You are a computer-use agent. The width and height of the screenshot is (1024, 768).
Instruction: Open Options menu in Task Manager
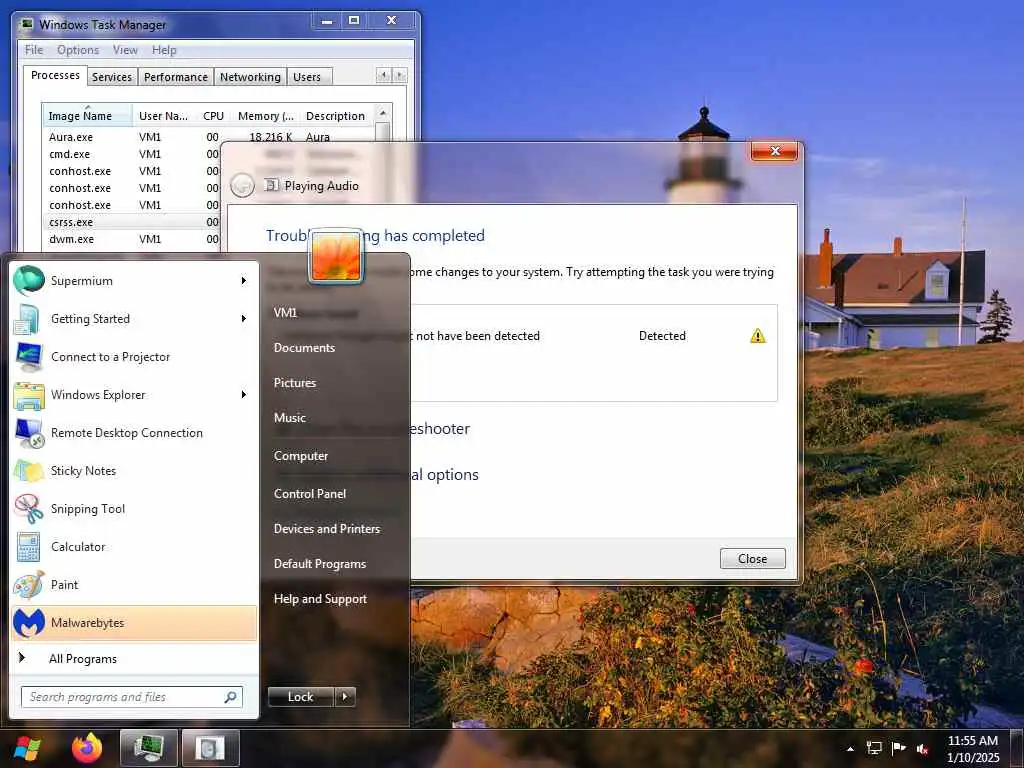78,50
